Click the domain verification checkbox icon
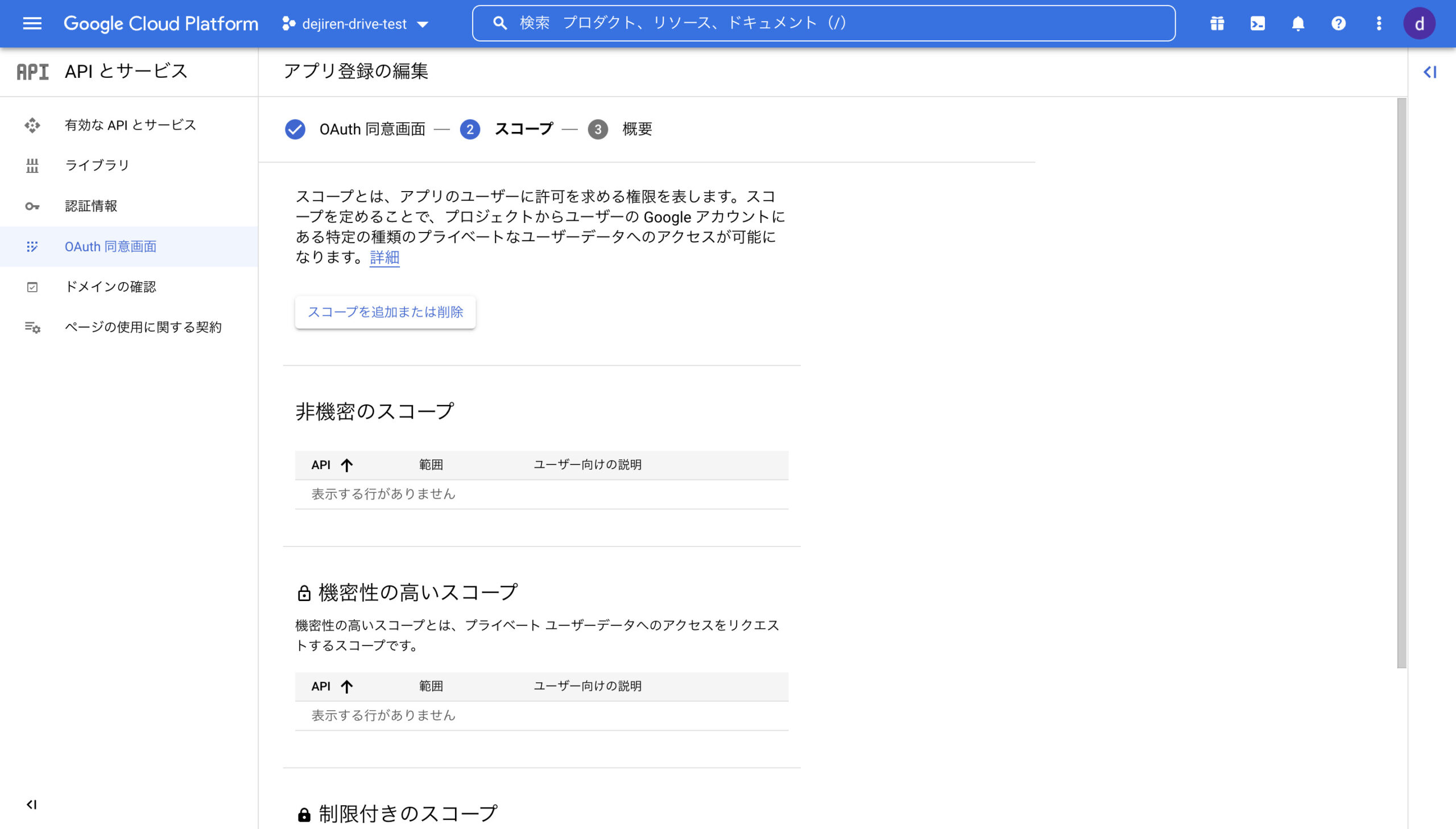The image size is (1456, 829). click(x=32, y=287)
